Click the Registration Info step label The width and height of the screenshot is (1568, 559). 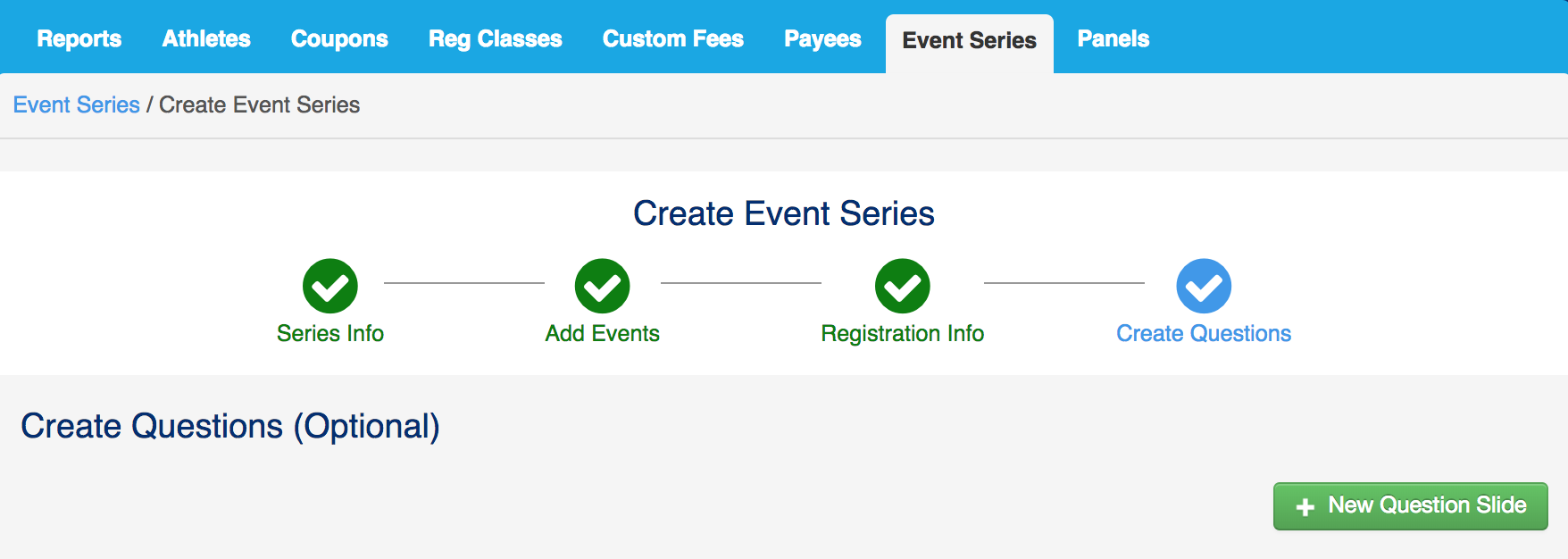click(x=903, y=334)
